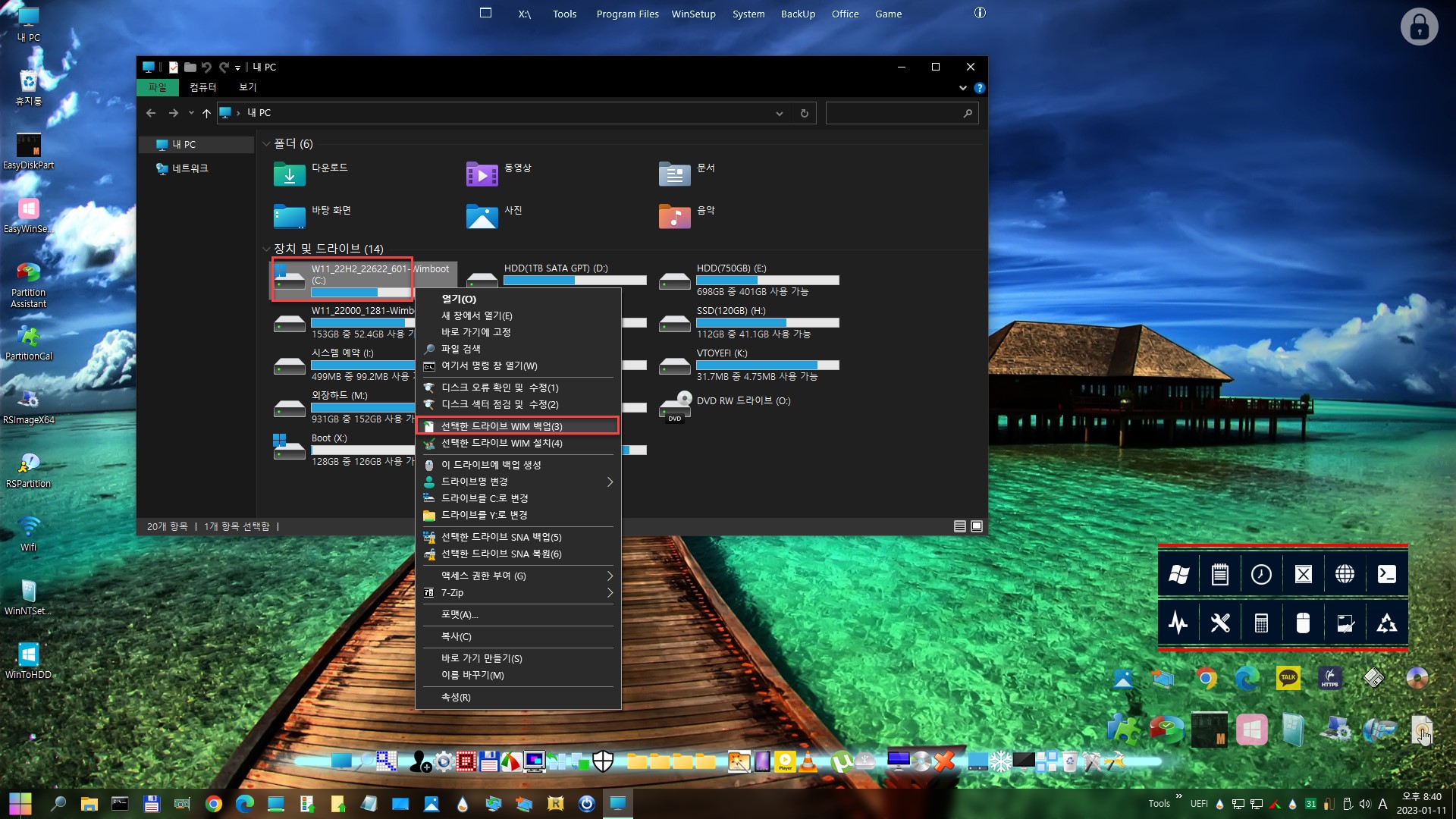This screenshot has height=819, width=1456.
Task: Click the info icon in top bar
Action: 980,13
